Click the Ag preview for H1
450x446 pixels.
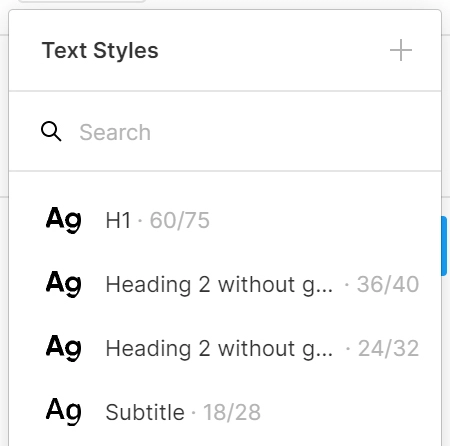tap(63, 220)
